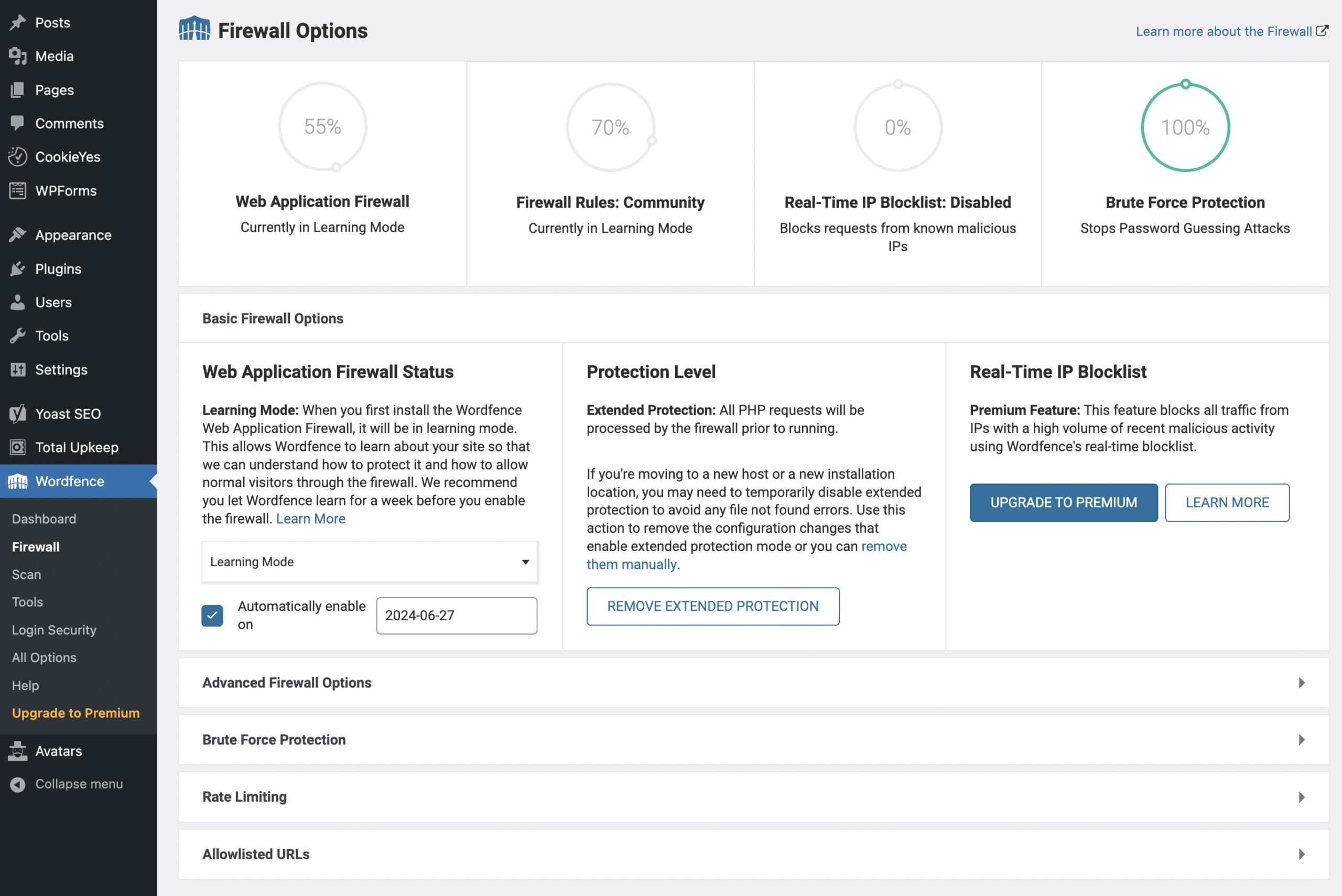This screenshot has width=1342, height=896.
Task: Expand the Advanced Firewall Options section
Action: 753,683
